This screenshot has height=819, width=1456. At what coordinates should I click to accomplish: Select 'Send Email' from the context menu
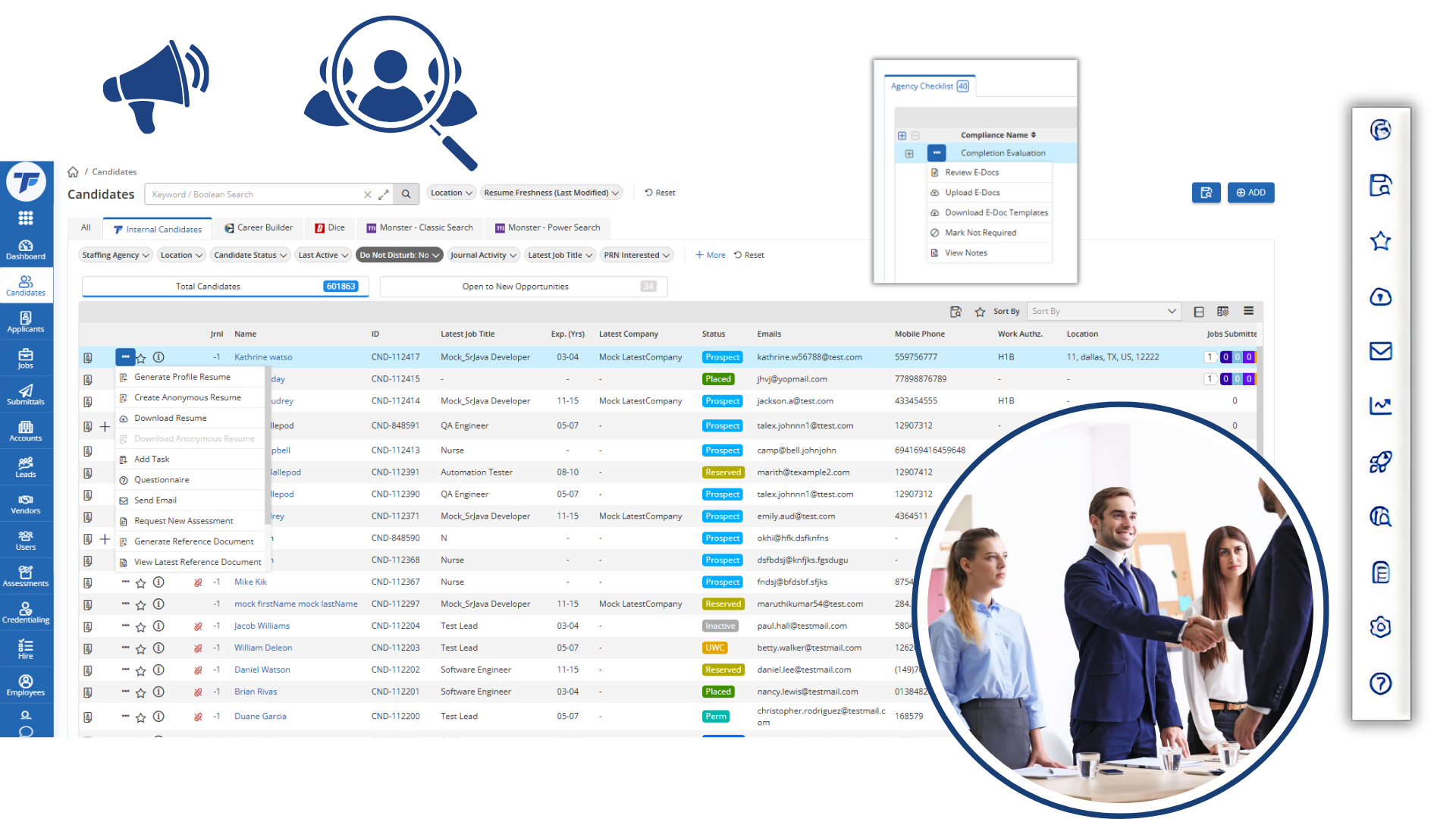155,500
